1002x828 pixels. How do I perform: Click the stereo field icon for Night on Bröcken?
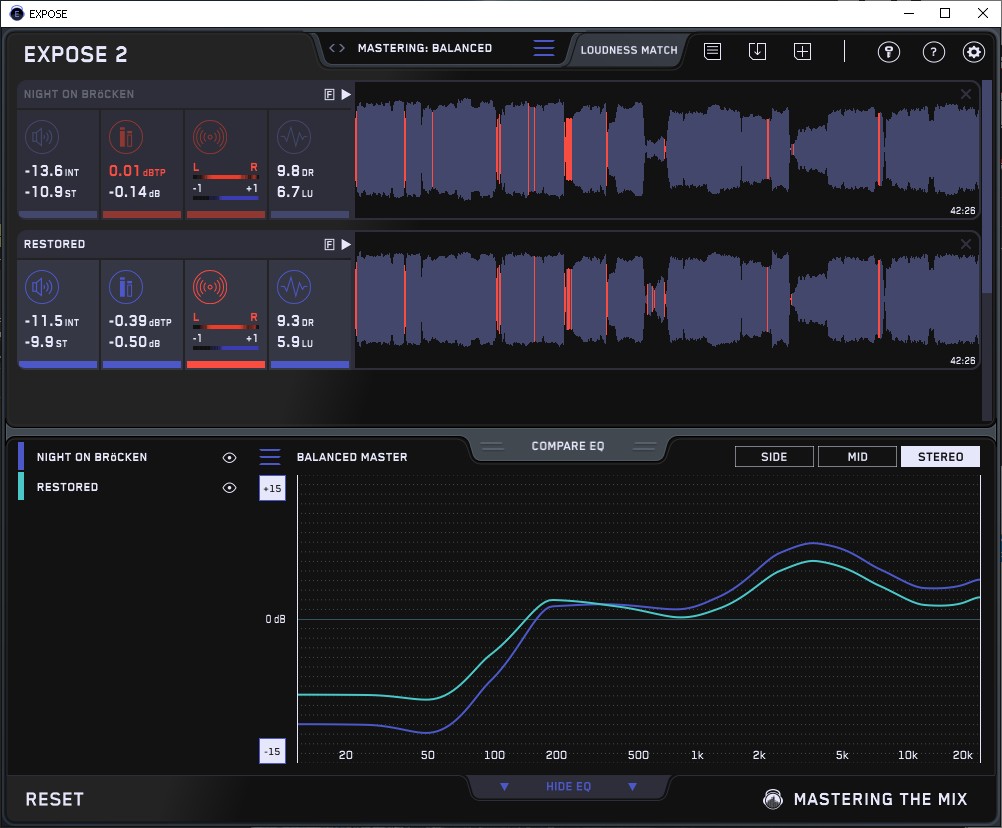coord(210,137)
